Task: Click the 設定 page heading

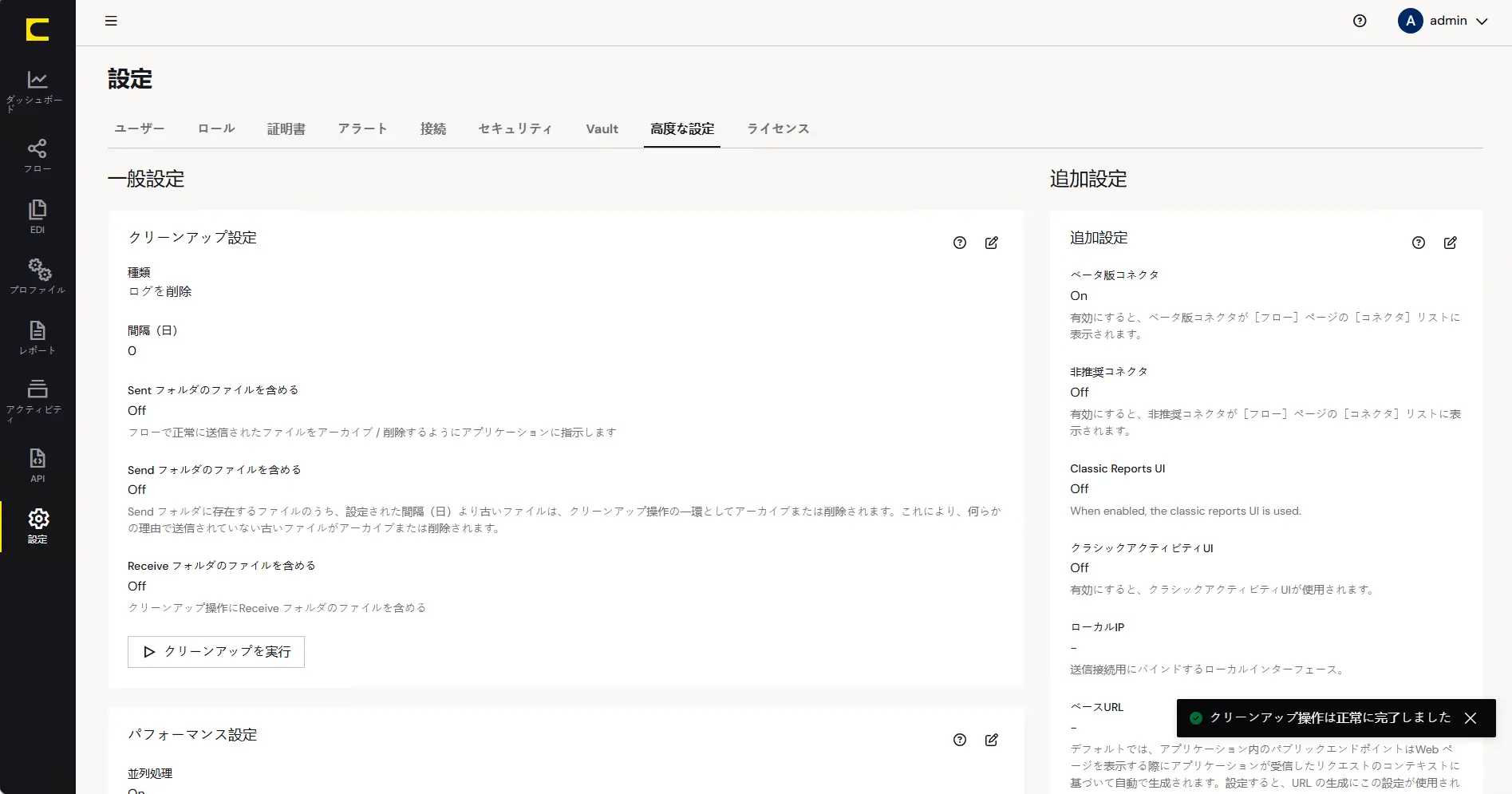Action: (x=130, y=79)
